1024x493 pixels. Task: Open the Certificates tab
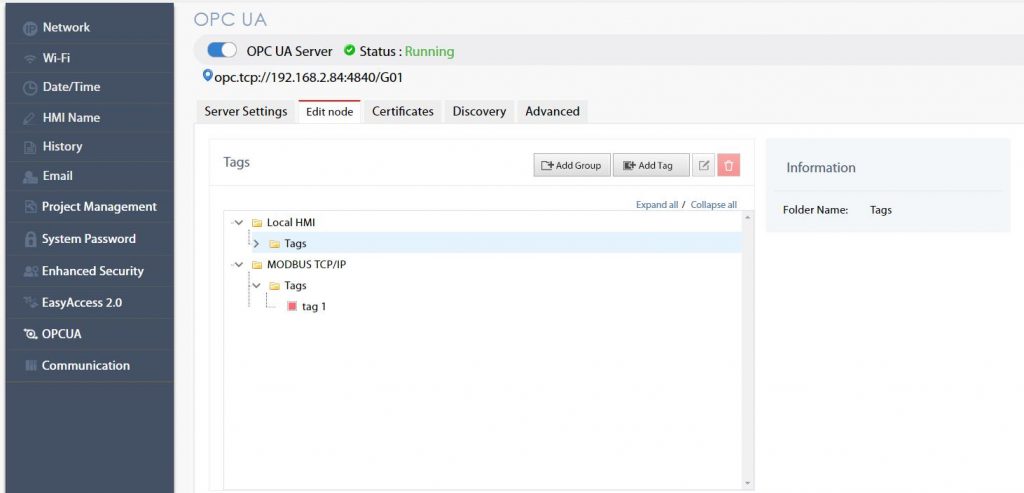coord(402,111)
